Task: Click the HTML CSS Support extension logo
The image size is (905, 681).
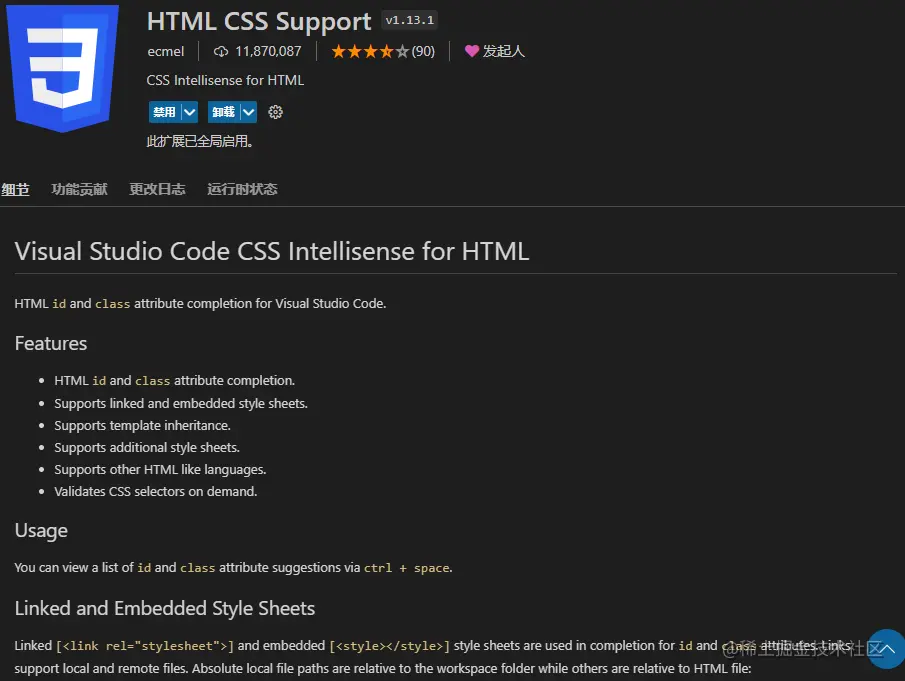Action: (x=62, y=68)
